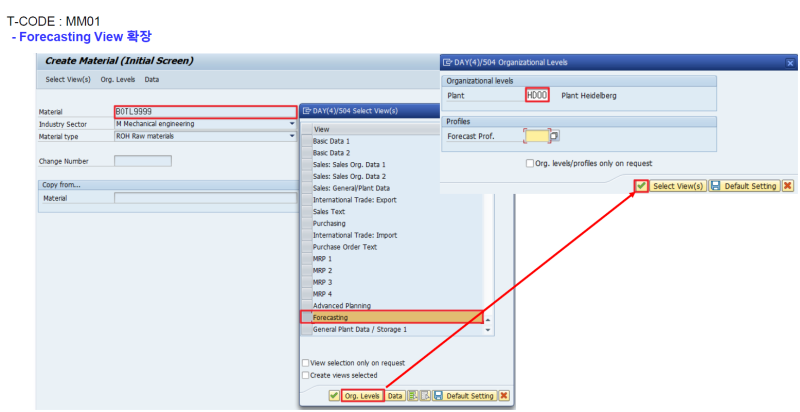Click Org. Levels button in Select View(s)
The width and height of the screenshot is (800, 412).
point(362,396)
